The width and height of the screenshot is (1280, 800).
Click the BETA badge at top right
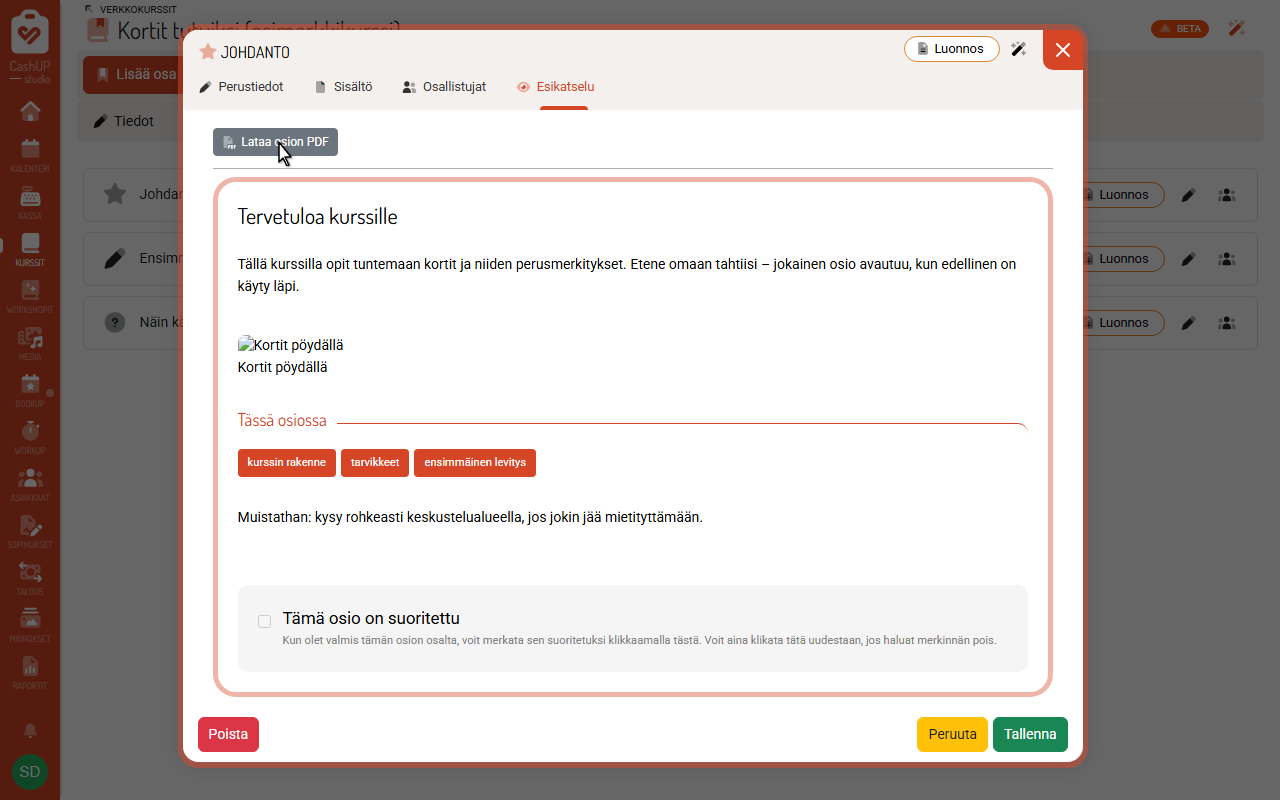pyautogui.click(x=1180, y=28)
